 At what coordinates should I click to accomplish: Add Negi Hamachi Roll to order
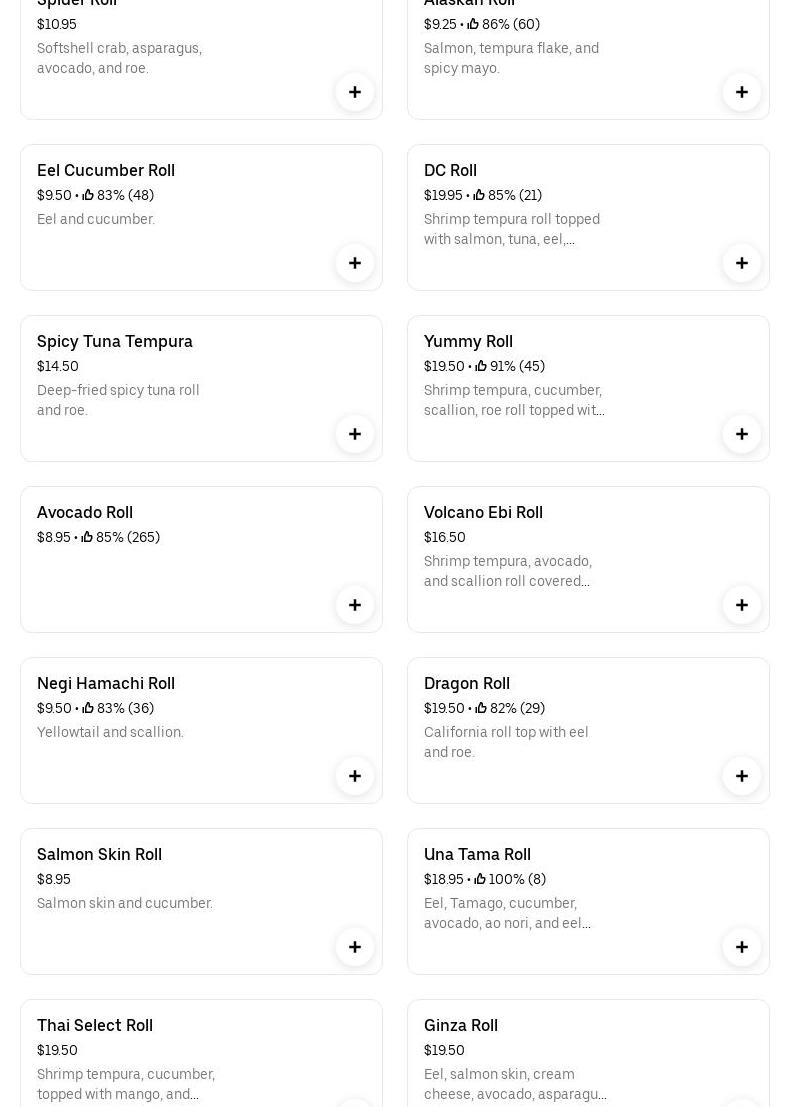pyautogui.click(x=355, y=776)
